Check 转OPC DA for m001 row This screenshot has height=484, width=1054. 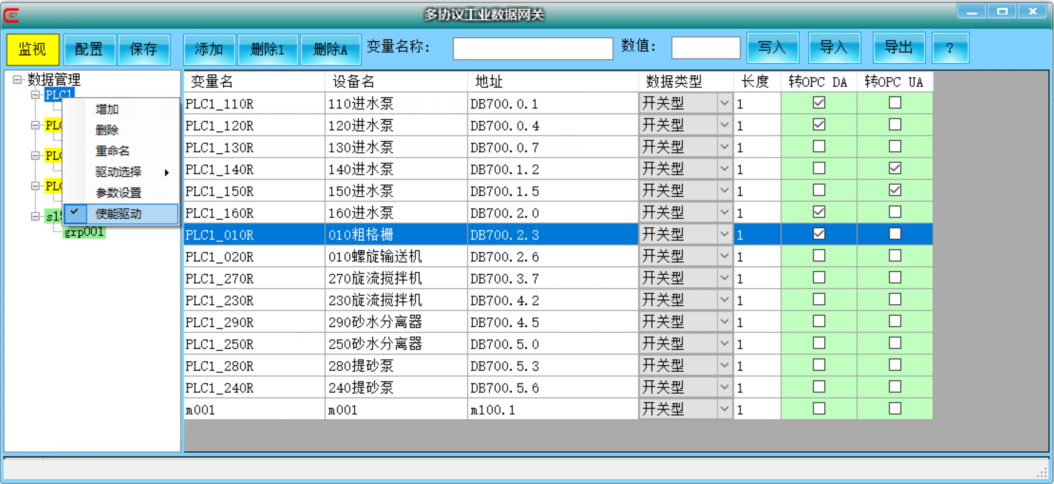tap(819, 409)
